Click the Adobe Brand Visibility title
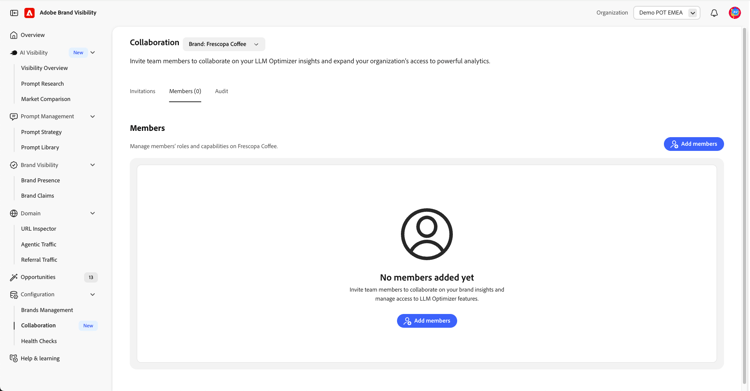 tap(68, 13)
